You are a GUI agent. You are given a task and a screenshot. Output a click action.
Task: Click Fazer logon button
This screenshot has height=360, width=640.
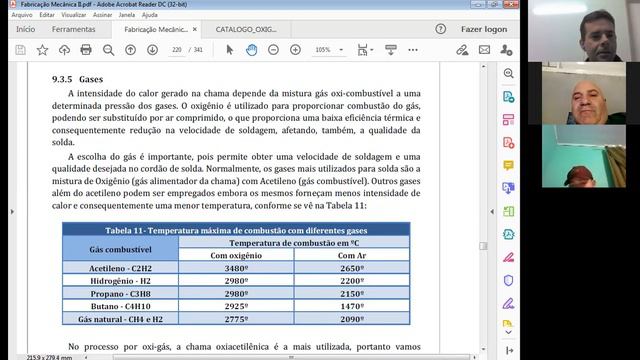pyautogui.click(x=484, y=29)
